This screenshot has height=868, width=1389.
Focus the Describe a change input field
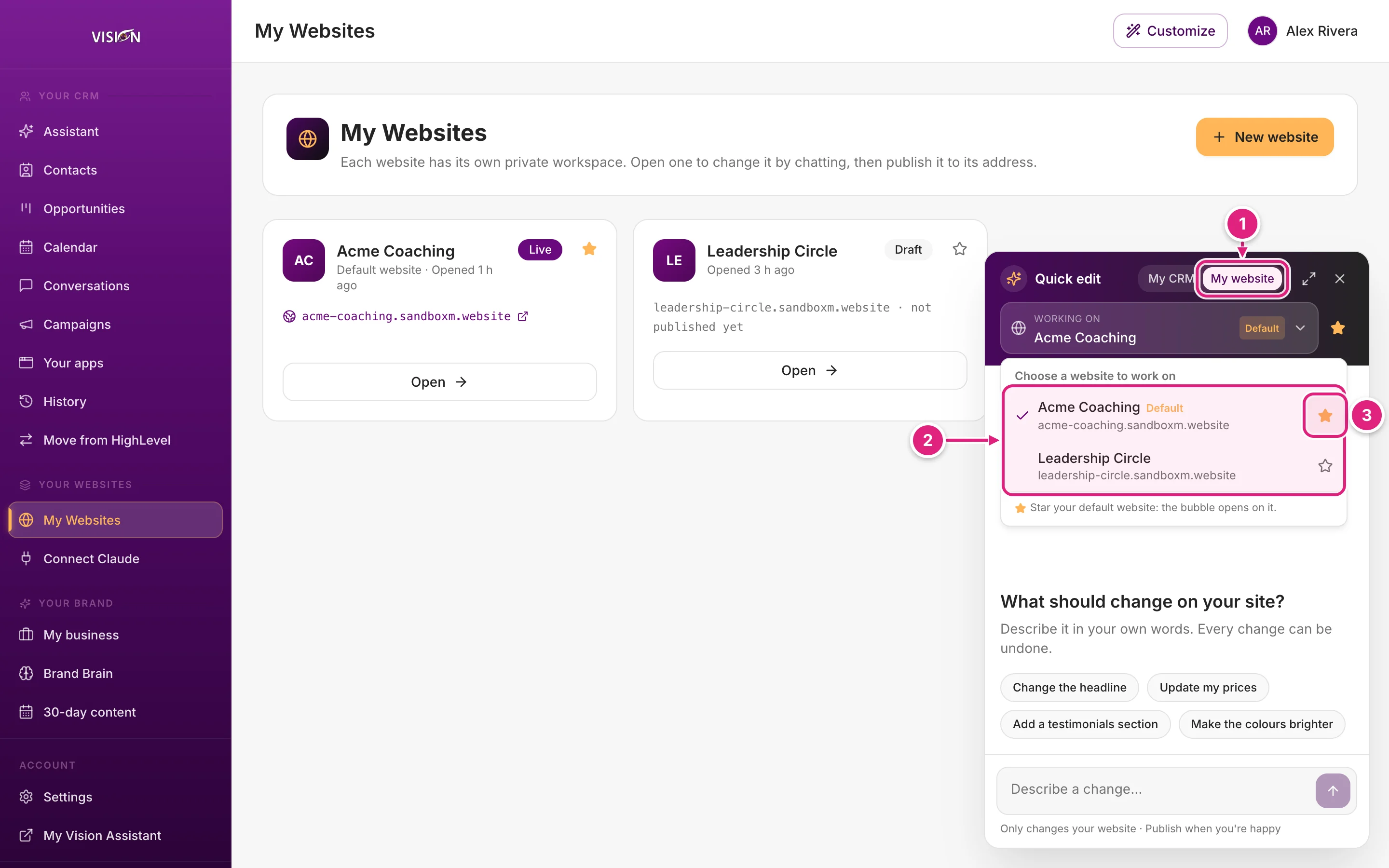(x=1156, y=789)
